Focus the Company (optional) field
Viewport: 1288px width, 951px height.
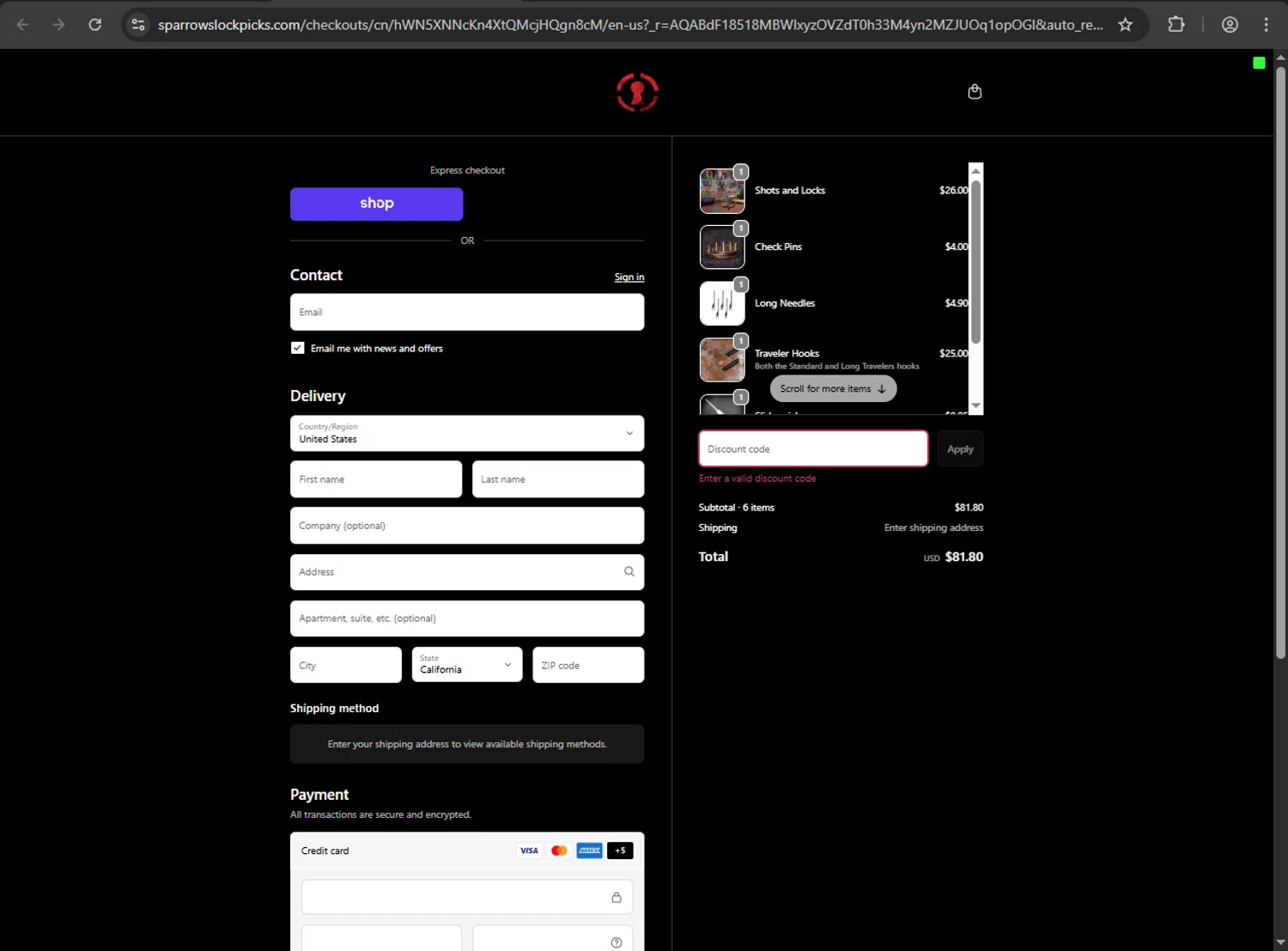(467, 526)
